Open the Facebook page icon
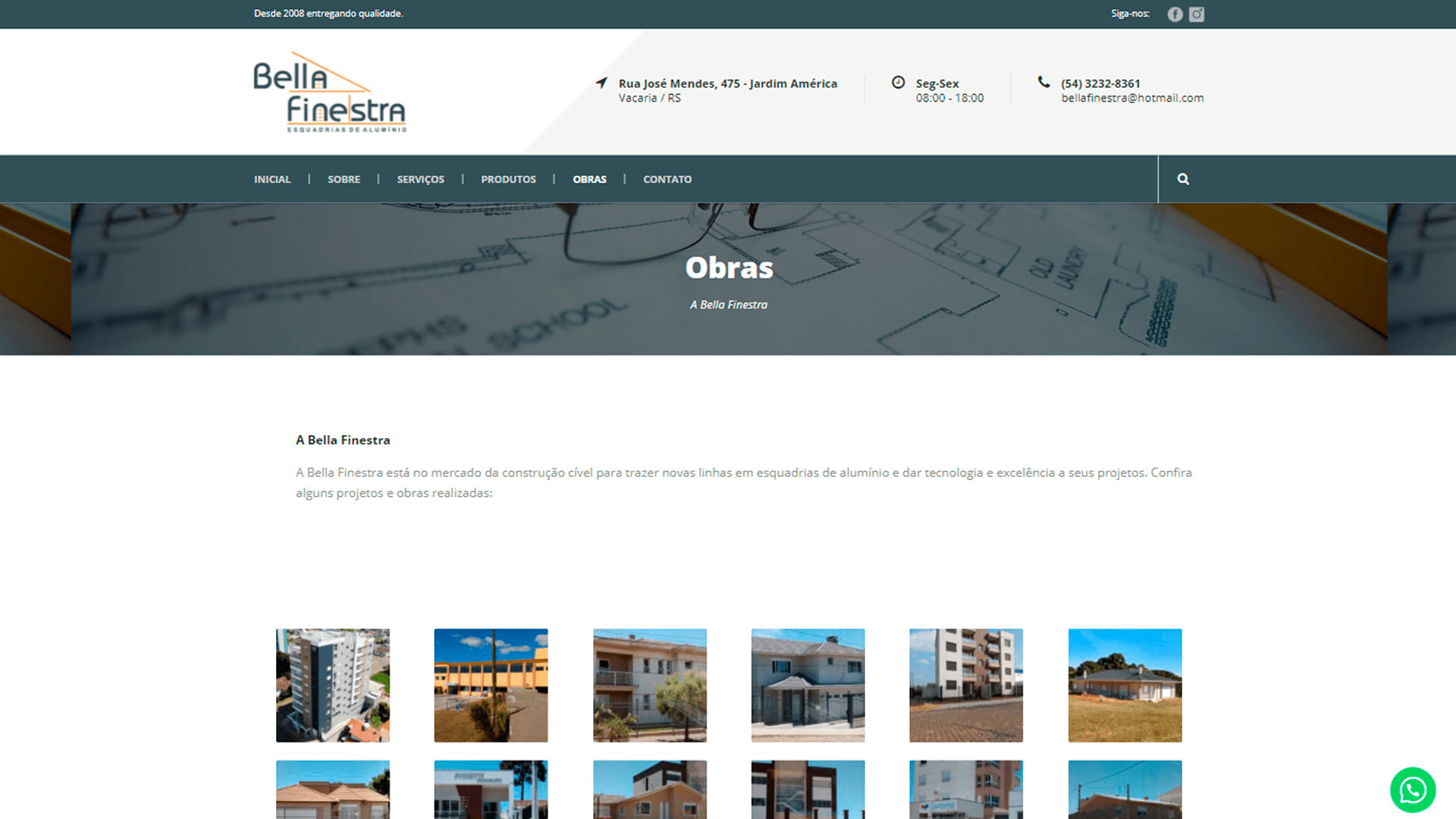The height and width of the screenshot is (819, 1456). tap(1175, 14)
